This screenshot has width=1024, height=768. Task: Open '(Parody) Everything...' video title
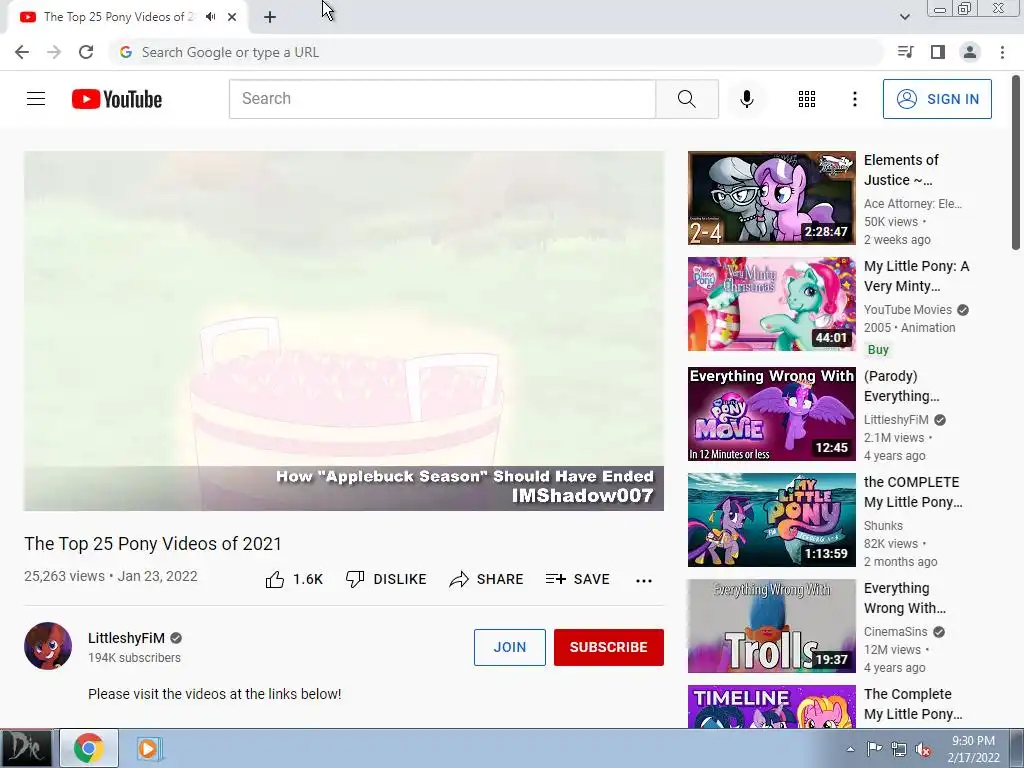point(901,386)
